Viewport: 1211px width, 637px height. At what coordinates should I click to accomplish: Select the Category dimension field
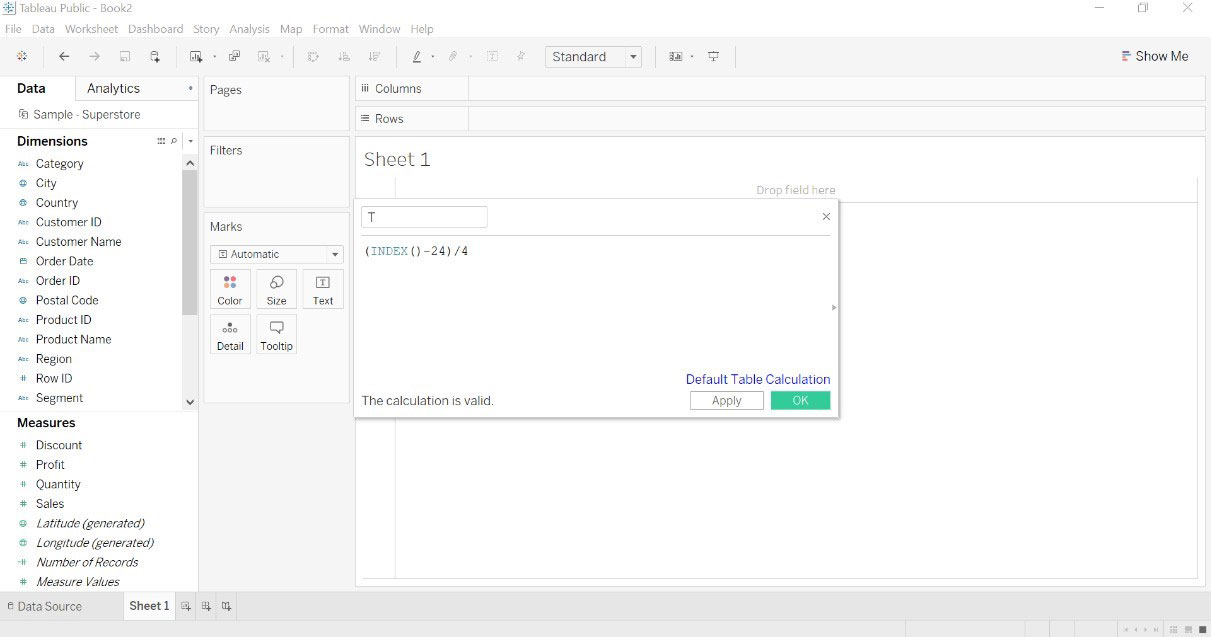(x=59, y=164)
